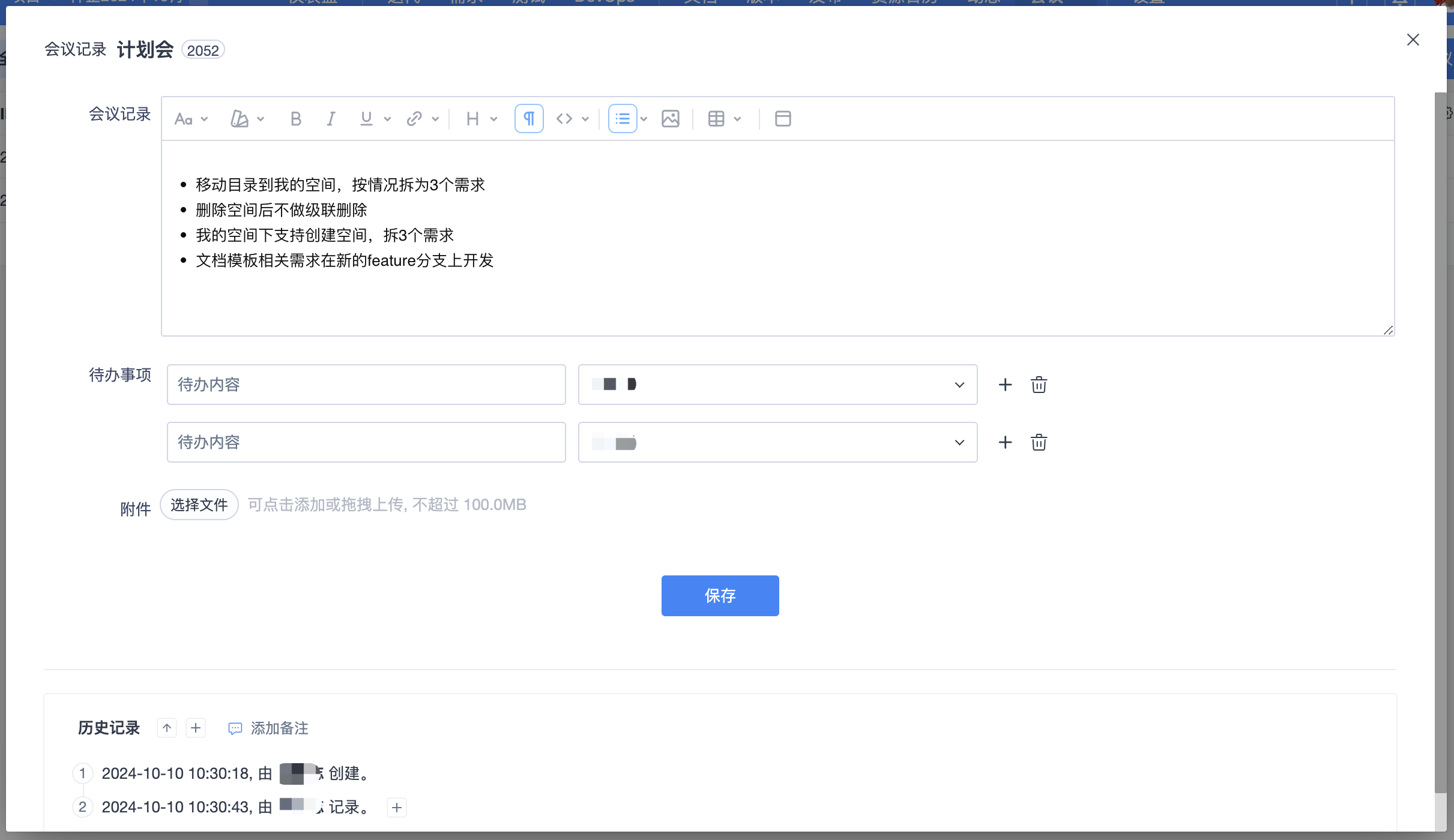1454x840 pixels.
Task: Focus the first 待办内容 input field
Action: pos(366,385)
